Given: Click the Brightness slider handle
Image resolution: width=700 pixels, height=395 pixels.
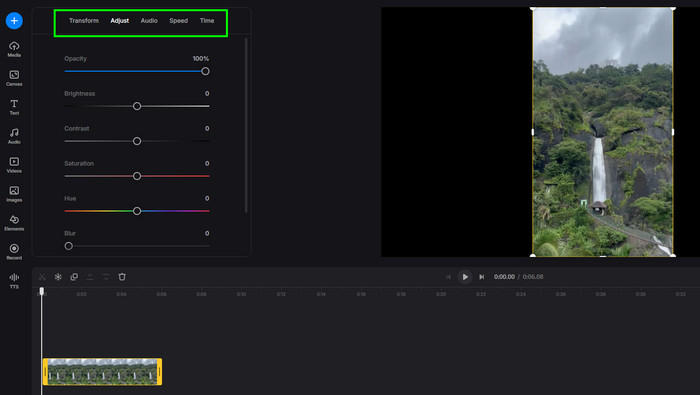Looking at the screenshot, I should tap(137, 106).
